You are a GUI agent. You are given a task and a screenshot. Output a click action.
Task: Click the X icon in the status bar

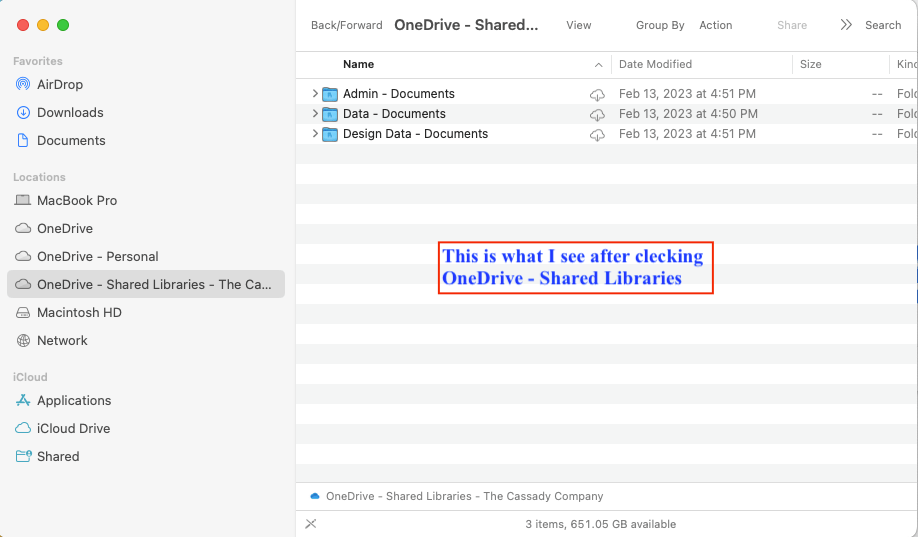(311, 524)
